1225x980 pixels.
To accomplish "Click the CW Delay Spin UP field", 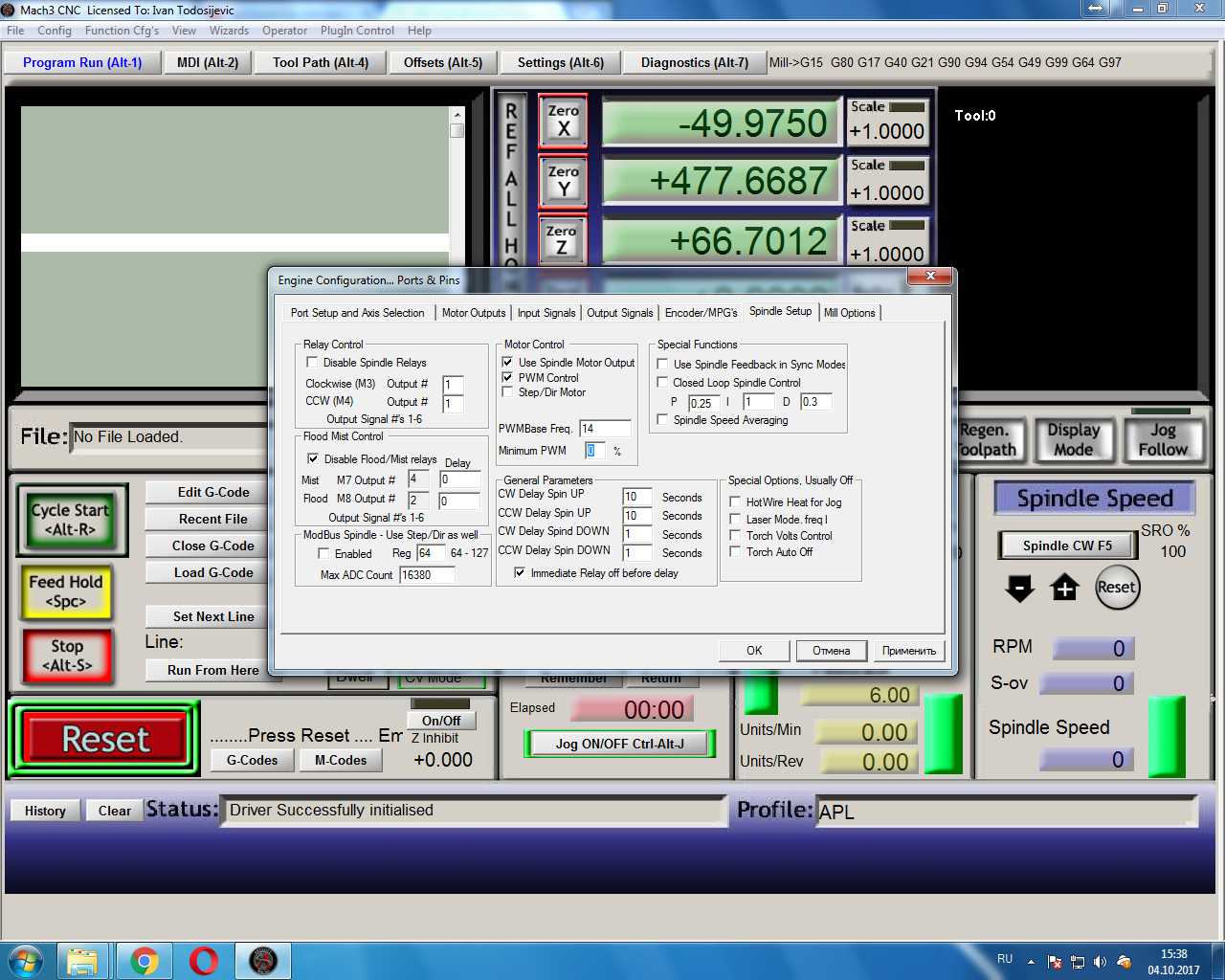I will pyautogui.click(x=637, y=497).
